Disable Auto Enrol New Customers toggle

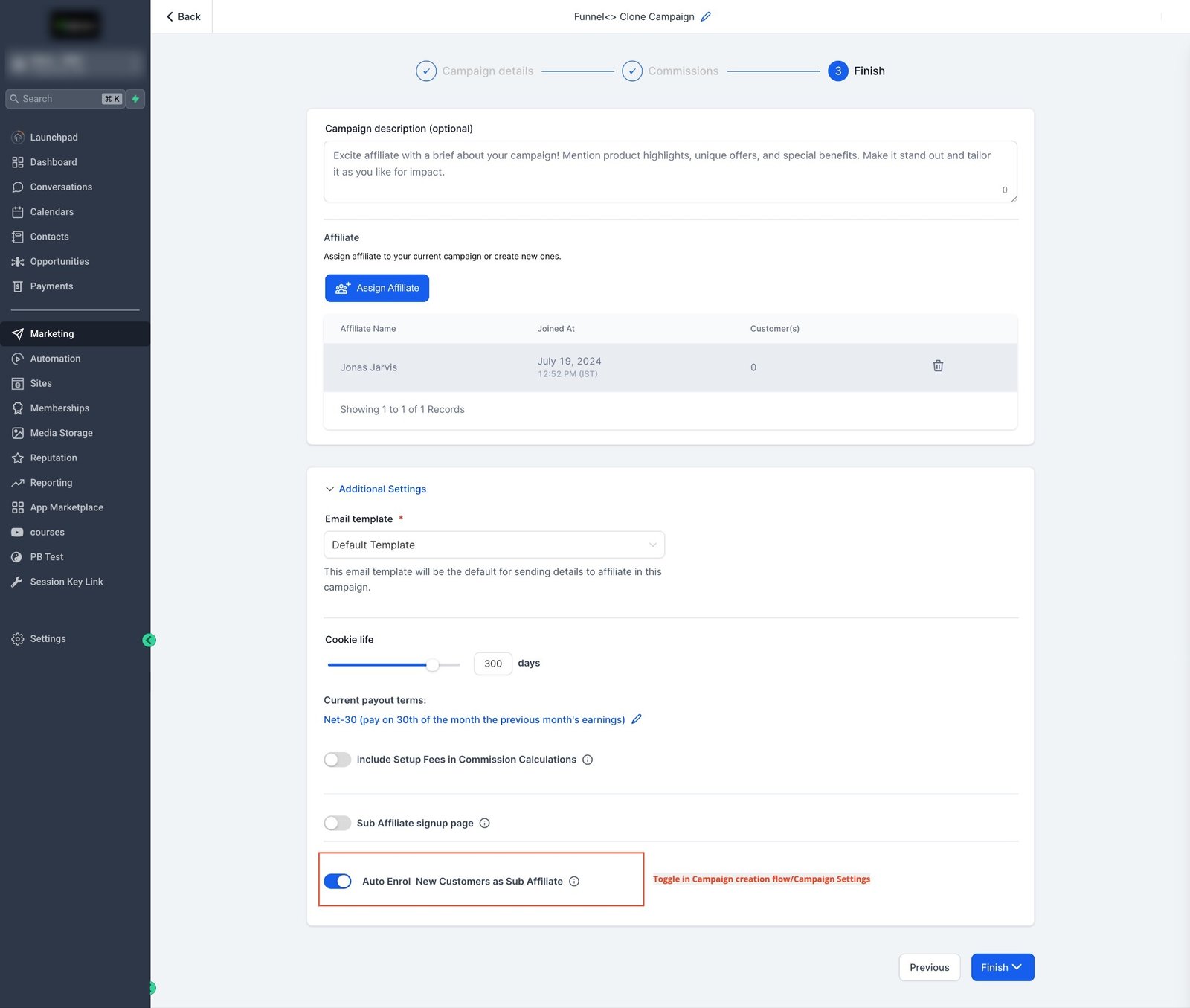pyautogui.click(x=338, y=882)
